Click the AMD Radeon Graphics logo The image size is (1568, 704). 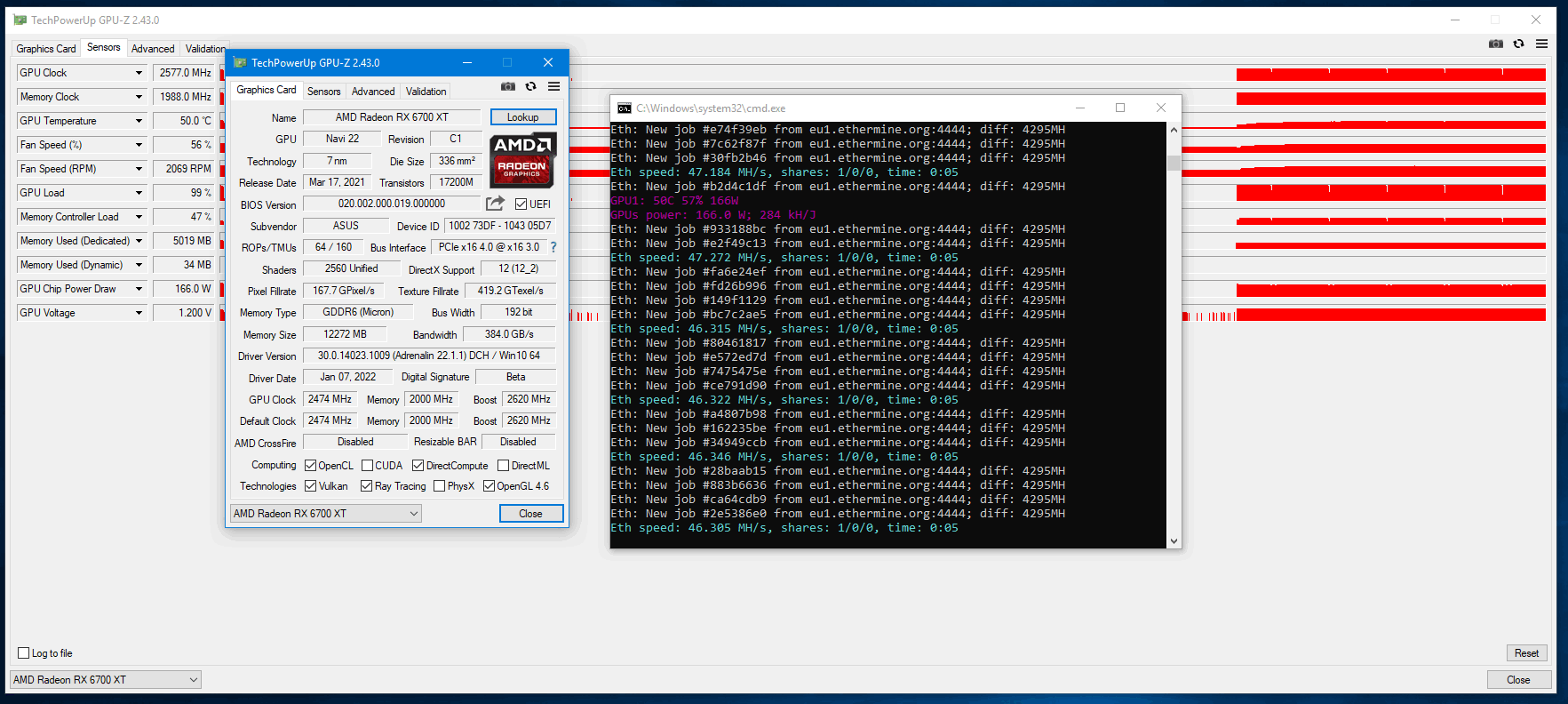point(522,160)
